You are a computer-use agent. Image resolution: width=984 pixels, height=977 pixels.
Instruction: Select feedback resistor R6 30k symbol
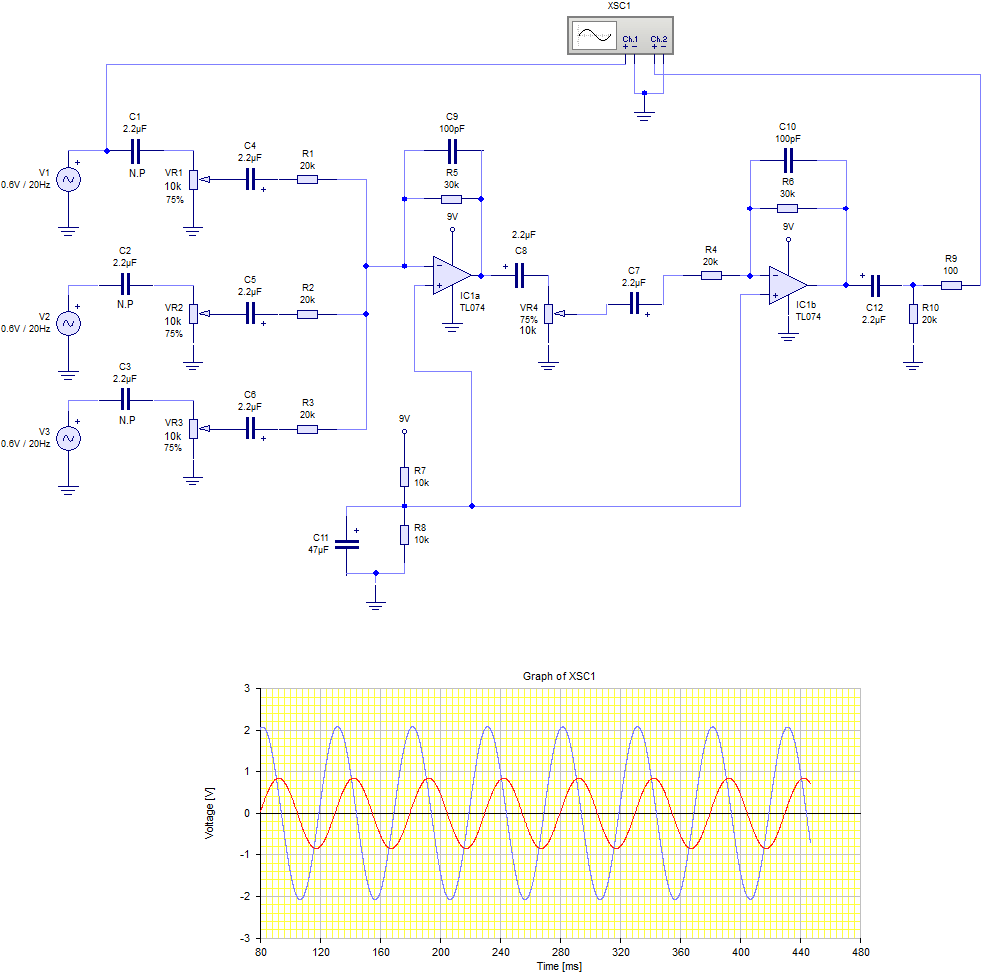click(x=788, y=208)
